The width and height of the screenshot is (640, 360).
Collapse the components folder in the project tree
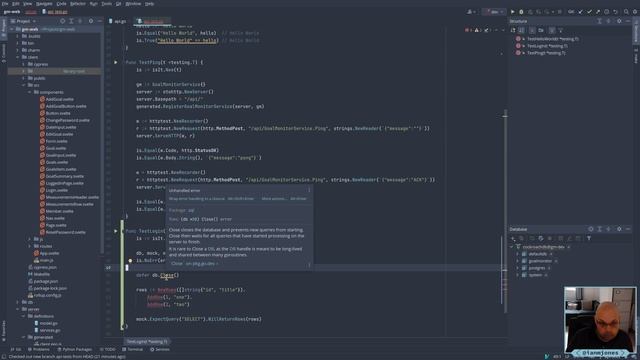[30, 92]
